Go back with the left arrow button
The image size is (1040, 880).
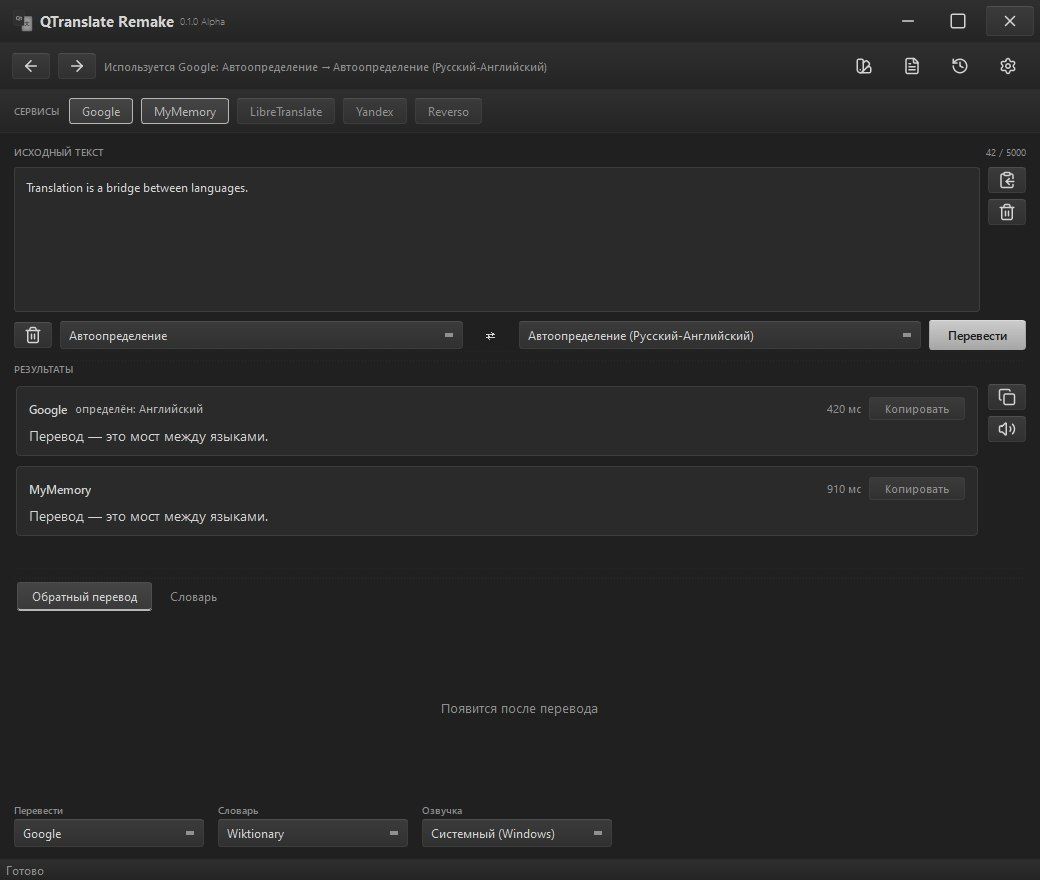31,66
